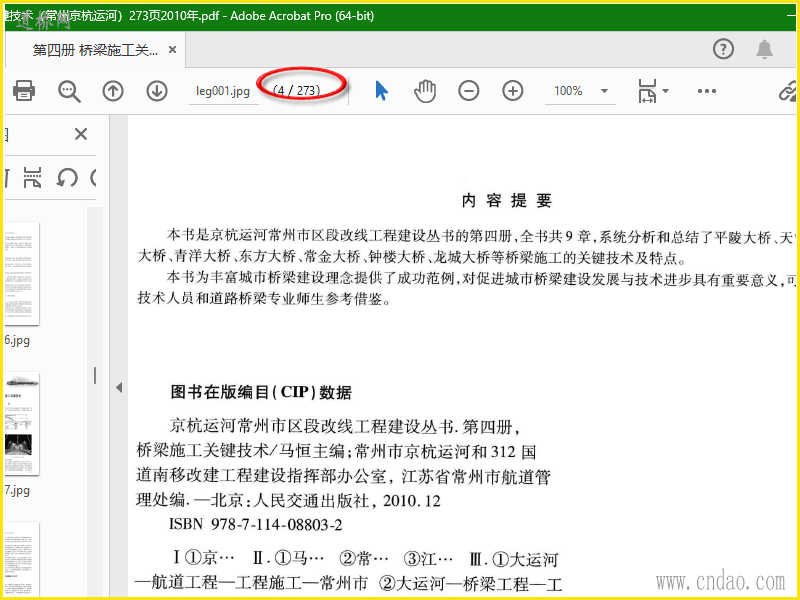800x600 pixels.
Task: Close the page thumbnails panel
Action: tap(81, 134)
